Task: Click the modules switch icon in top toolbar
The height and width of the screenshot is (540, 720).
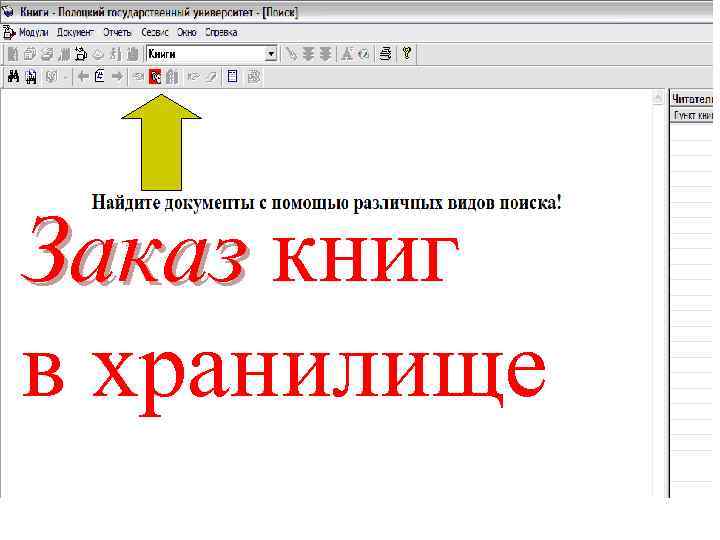Action: [x=81, y=54]
